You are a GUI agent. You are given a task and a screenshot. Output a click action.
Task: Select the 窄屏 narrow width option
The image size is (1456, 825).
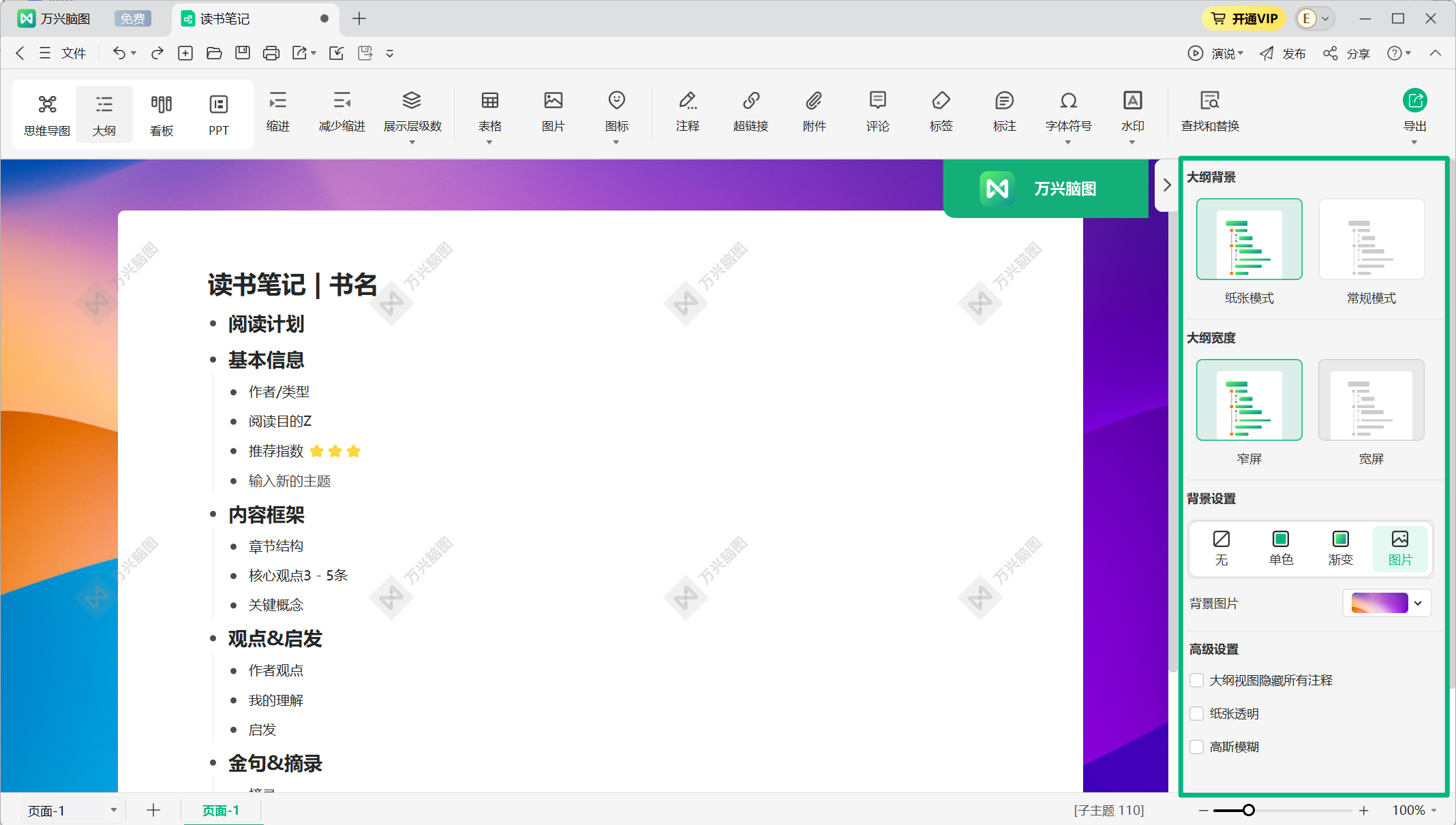(x=1249, y=400)
